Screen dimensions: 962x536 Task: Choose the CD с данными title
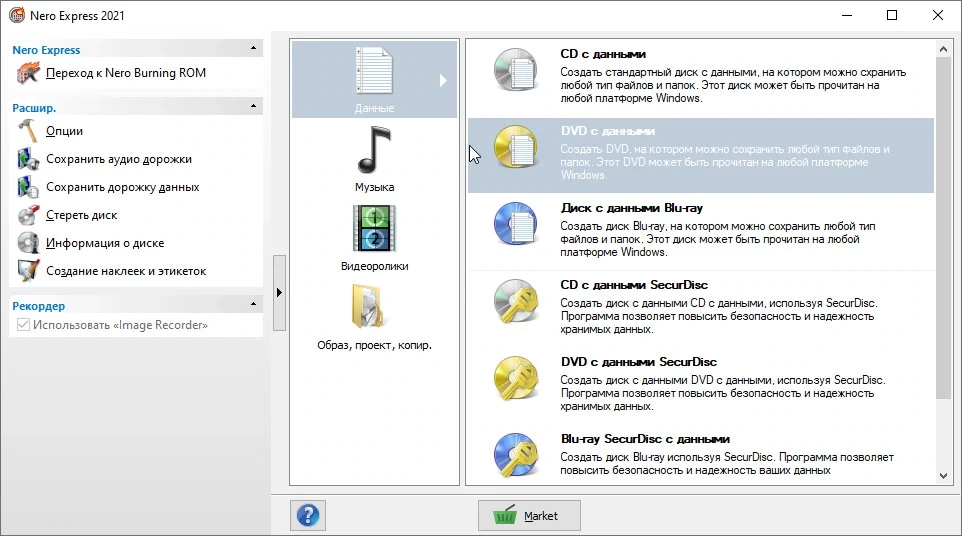point(602,54)
